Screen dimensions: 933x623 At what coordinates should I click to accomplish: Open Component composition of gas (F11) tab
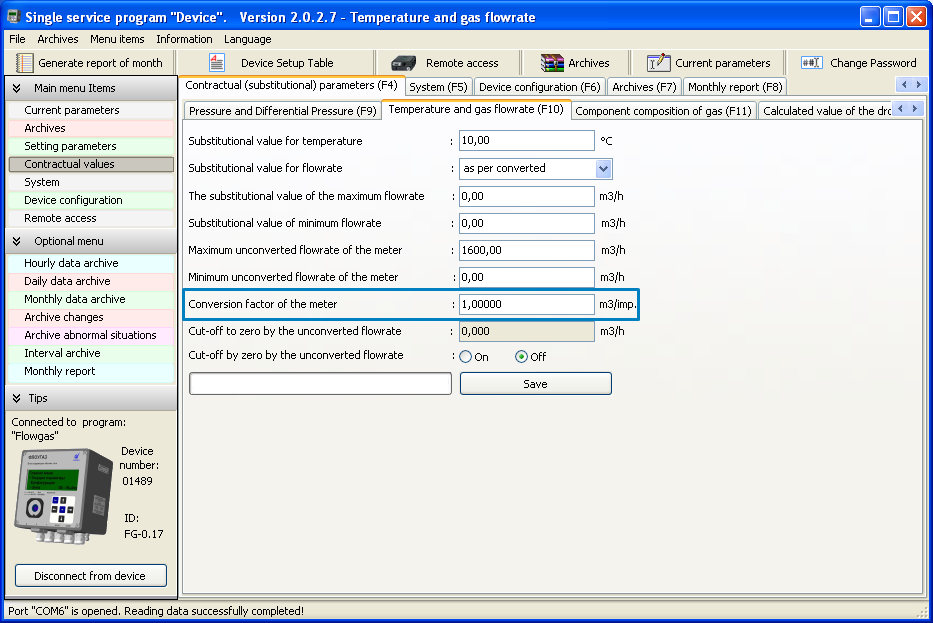(663, 111)
